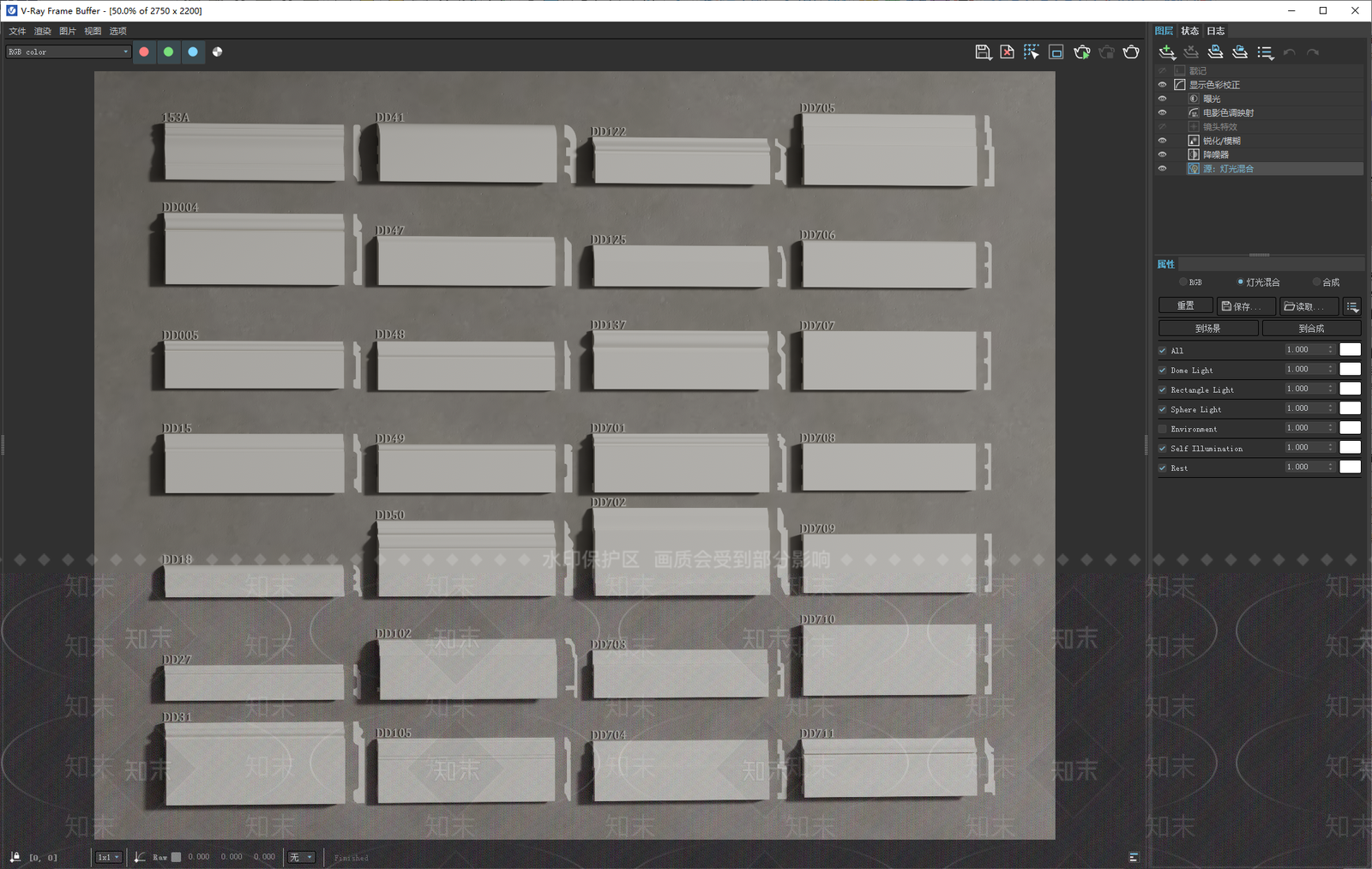1372x869 pixels.
Task: Toggle the blue channel circle
Action: pos(193,52)
